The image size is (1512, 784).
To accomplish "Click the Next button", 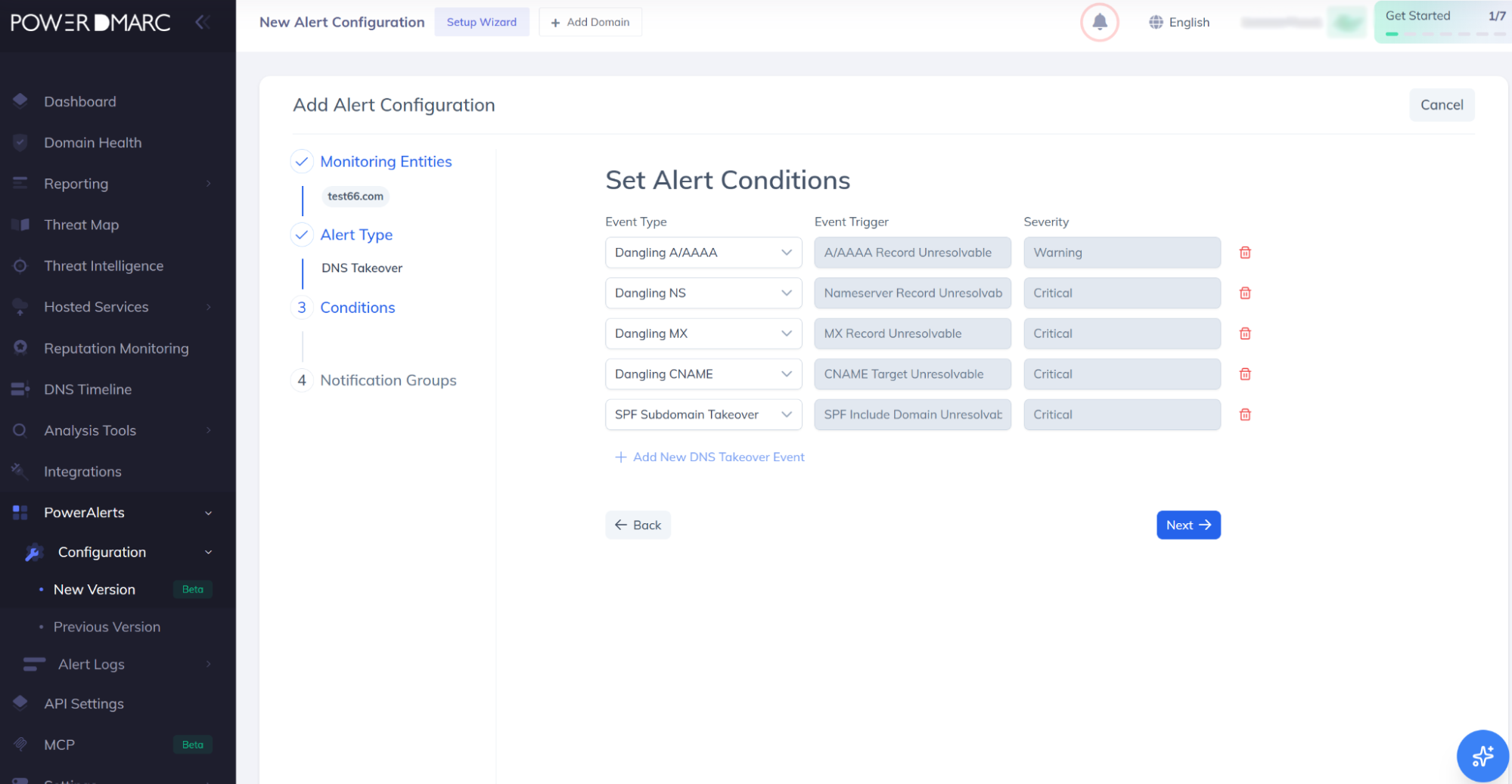I will (x=1188, y=525).
